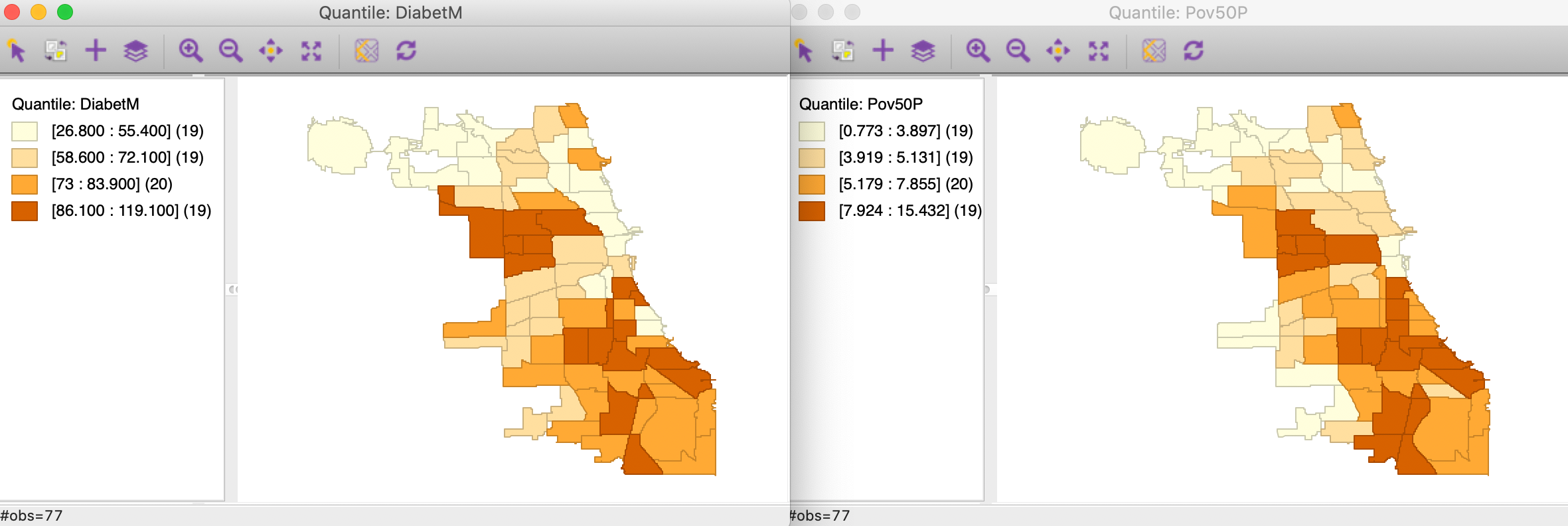Viewport: 1568px width, 526px height.
Task: Click Refresh icon in DiabetM window
Action: pyautogui.click(x=406, y=50)
